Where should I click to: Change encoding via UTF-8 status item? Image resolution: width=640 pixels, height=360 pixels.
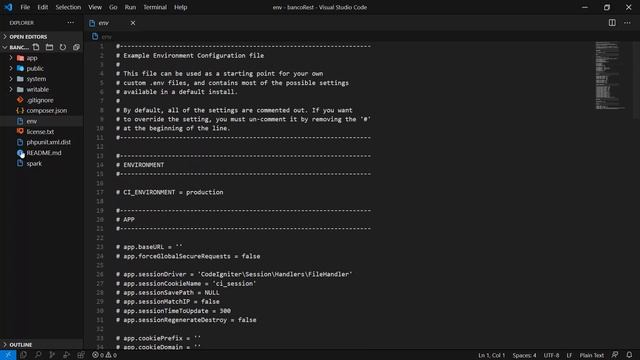551,355
